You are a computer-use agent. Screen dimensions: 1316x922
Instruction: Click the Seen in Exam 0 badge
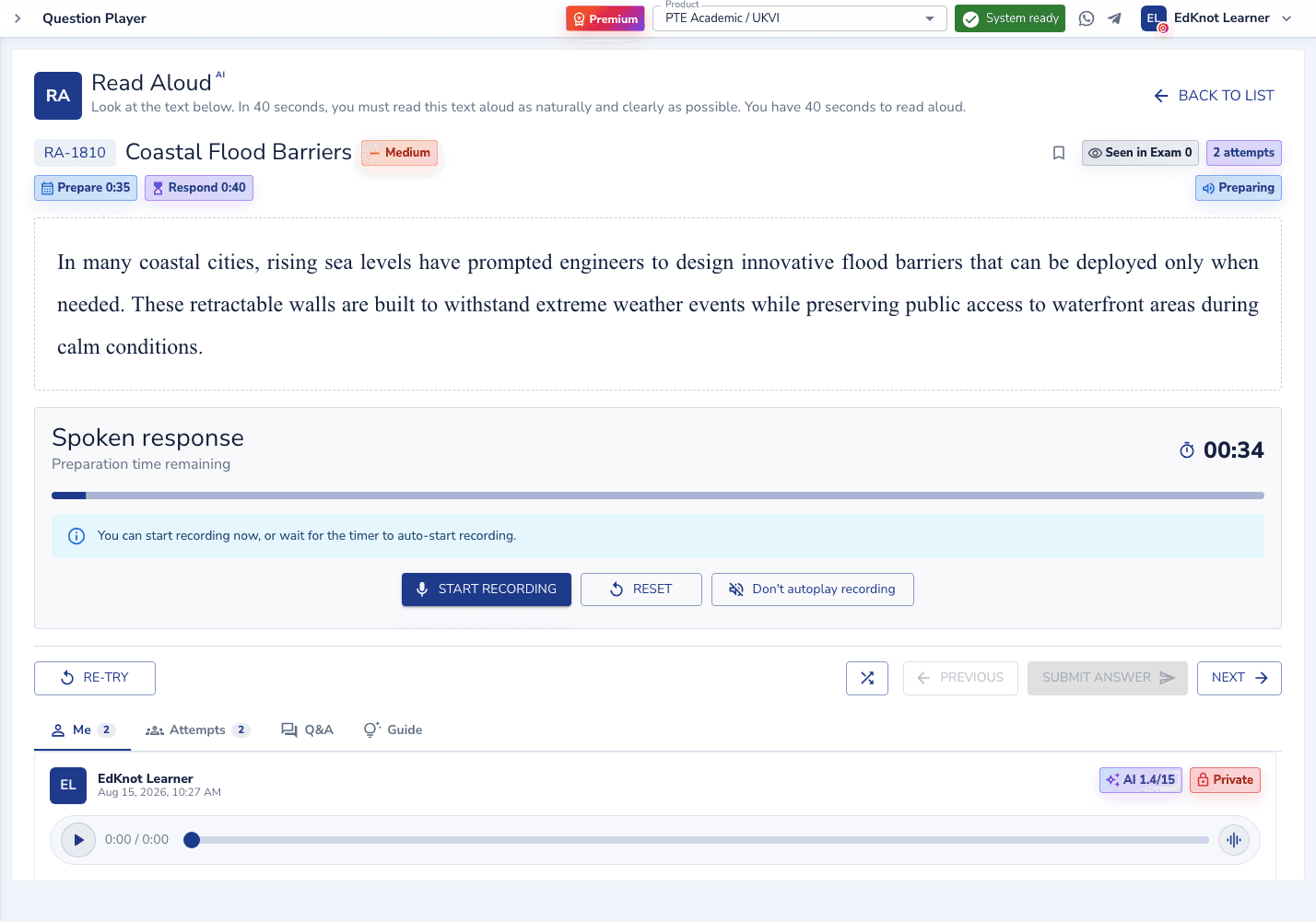pos(1140,153)
